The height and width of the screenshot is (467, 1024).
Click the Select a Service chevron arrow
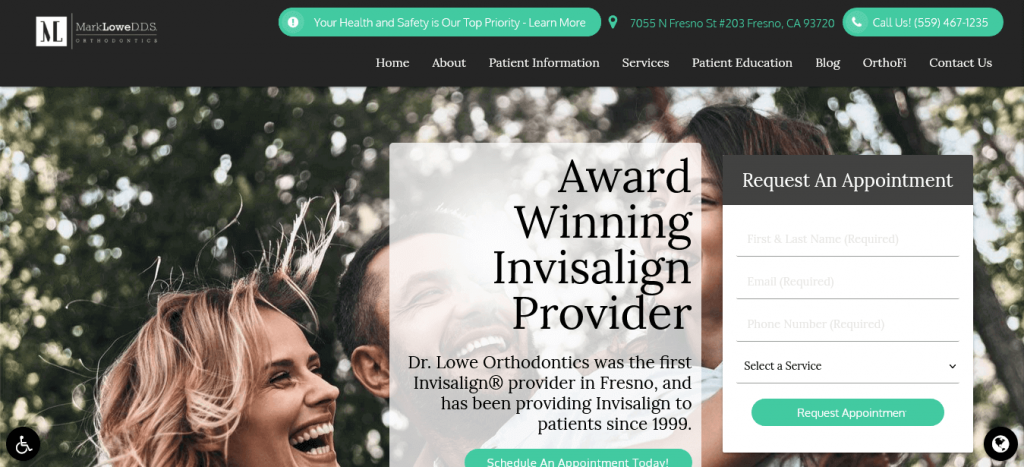coord(952,366)
